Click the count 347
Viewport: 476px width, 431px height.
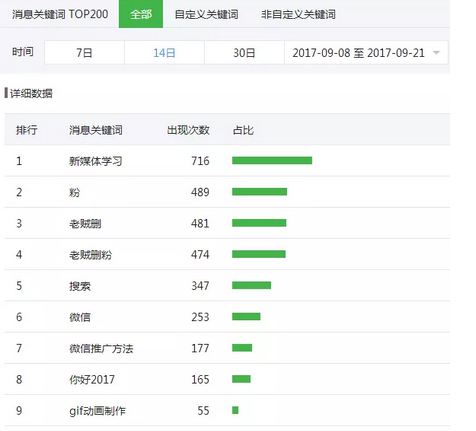pyautogui.click(x=200, y=286)
